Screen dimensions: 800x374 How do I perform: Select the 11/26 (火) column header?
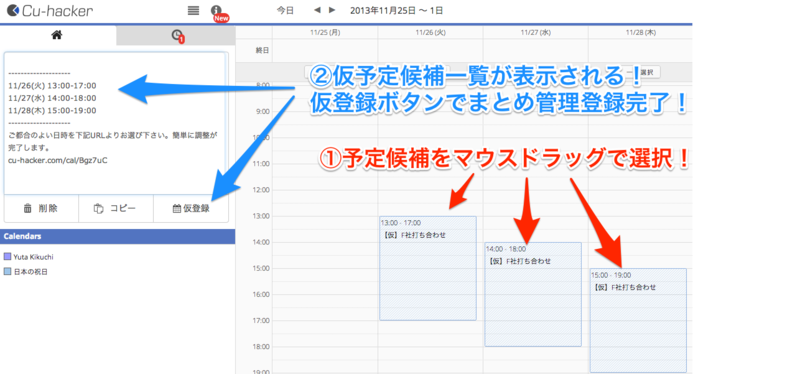431,32
